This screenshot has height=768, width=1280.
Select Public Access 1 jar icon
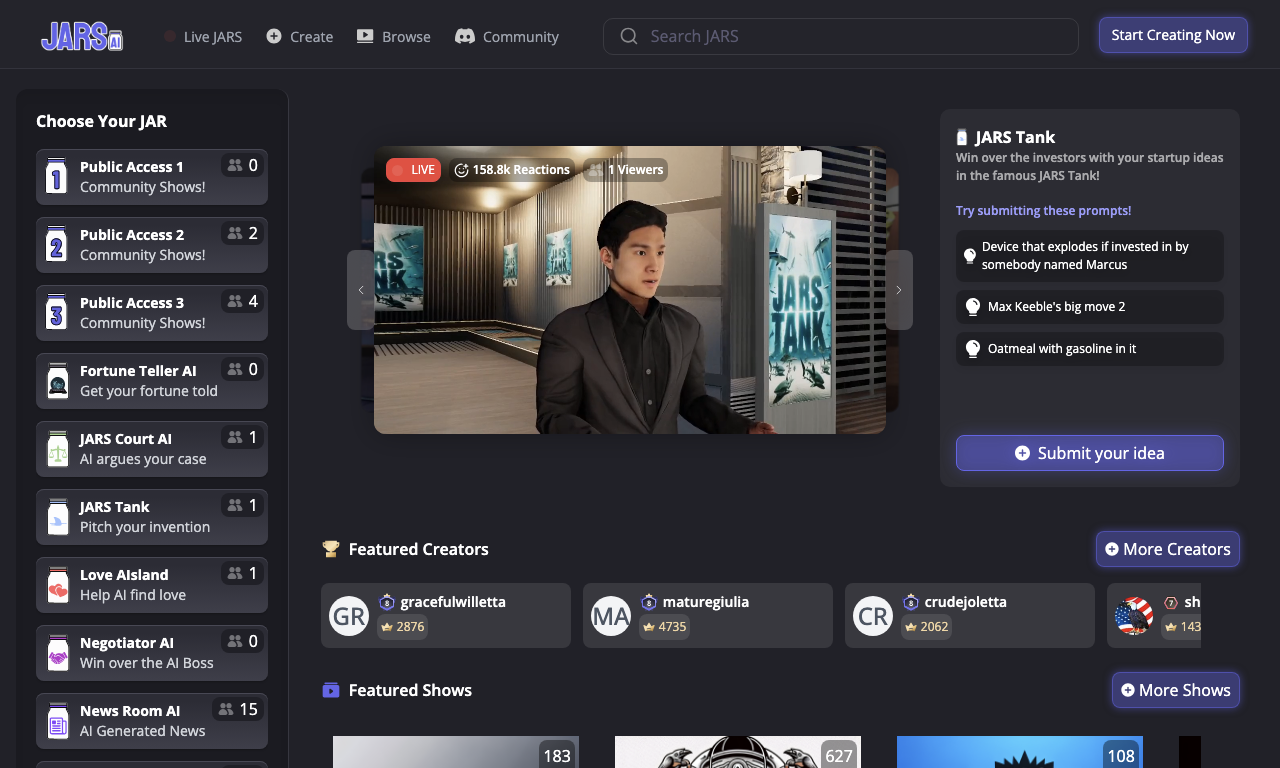(57, 177)
